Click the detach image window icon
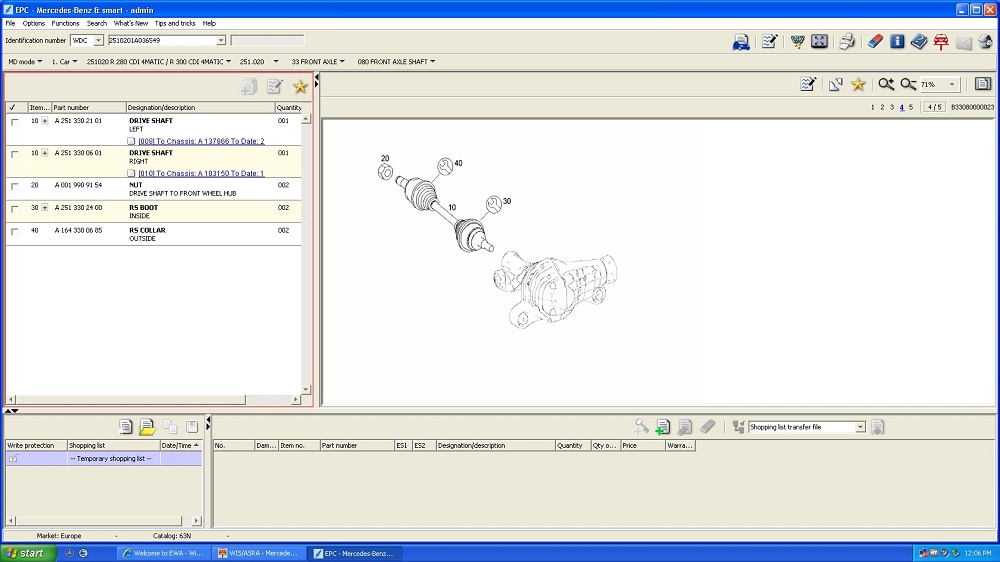Image resolution: width=1000 pixels, height=562 pixels. tap(835, 84)
